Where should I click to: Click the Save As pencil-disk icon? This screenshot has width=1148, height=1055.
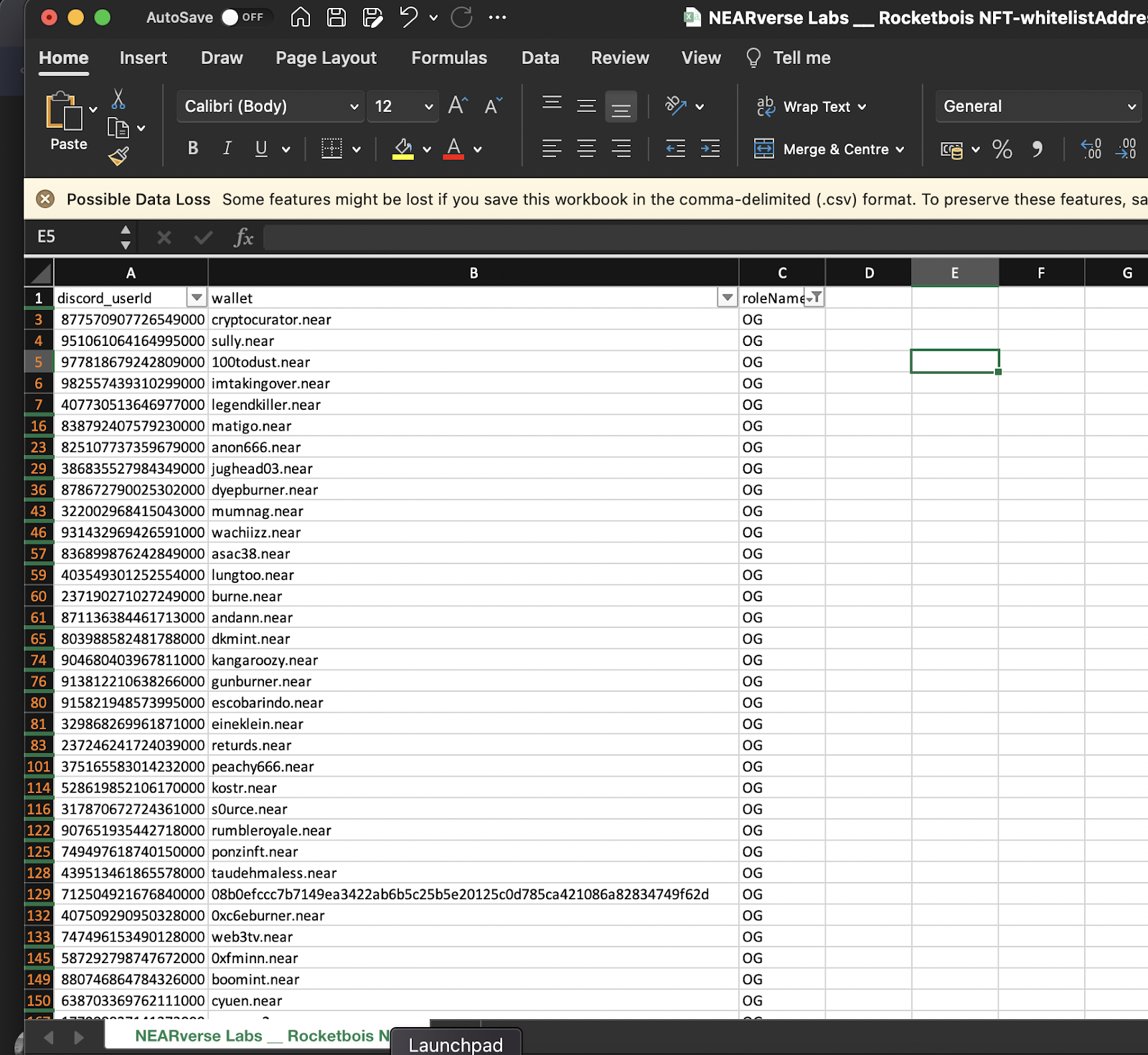pos(372,17)
